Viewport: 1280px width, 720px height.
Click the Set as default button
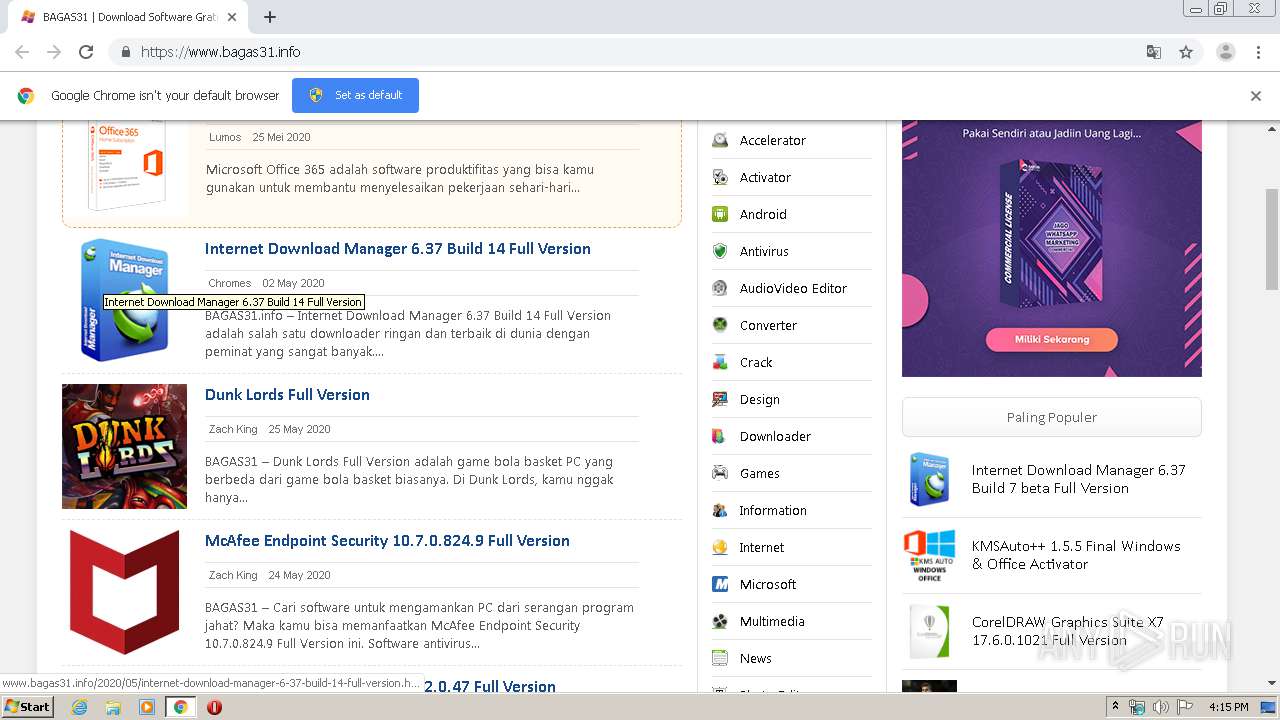355,95
